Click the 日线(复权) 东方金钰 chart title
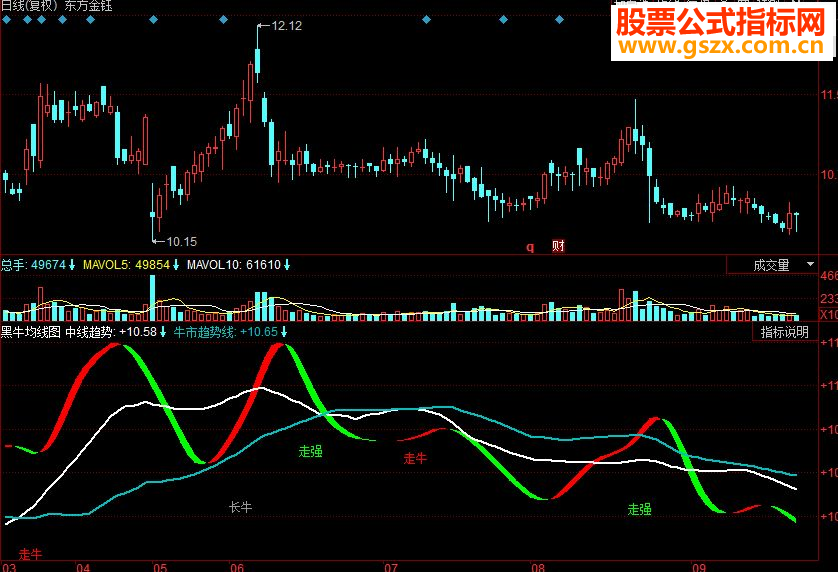This screenshot has height=572, width=838. pos(57,6)
